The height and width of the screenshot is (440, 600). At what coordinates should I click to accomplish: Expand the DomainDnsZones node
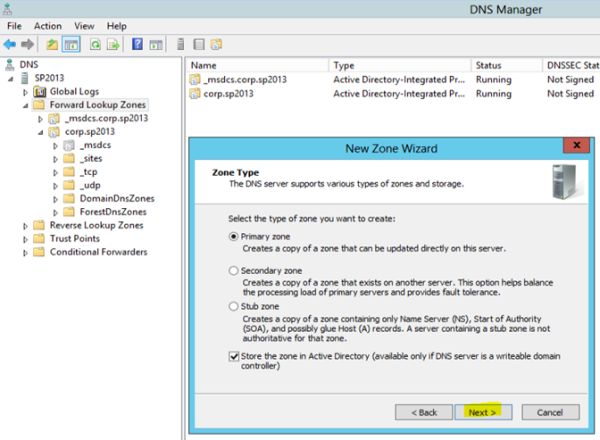(x=55, y=199)
